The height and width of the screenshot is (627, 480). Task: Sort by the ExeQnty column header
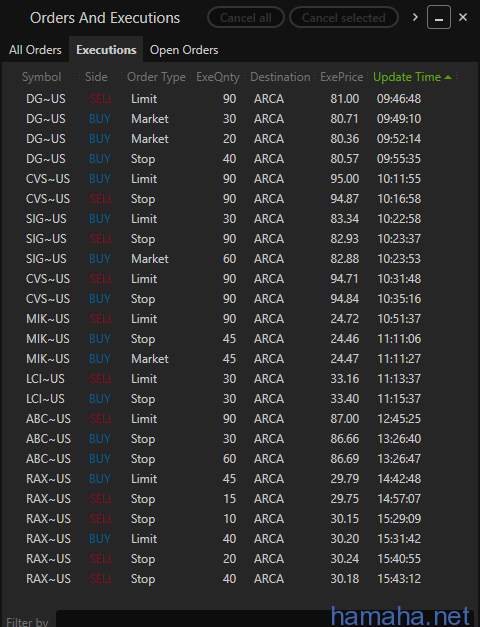click(218, 77)
